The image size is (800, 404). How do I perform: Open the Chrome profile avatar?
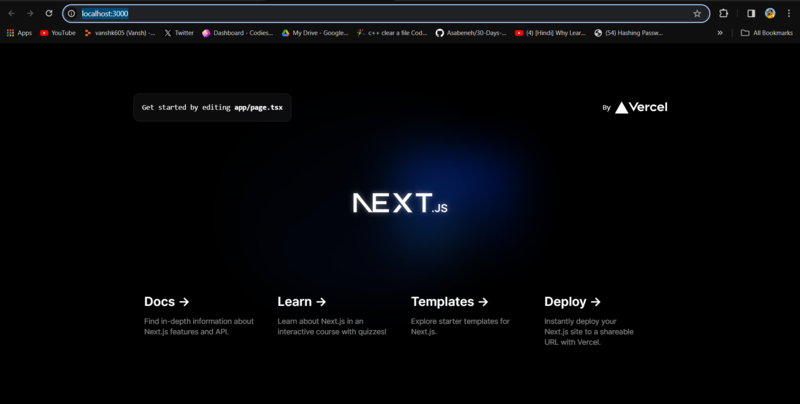click(x=770, y=14)
